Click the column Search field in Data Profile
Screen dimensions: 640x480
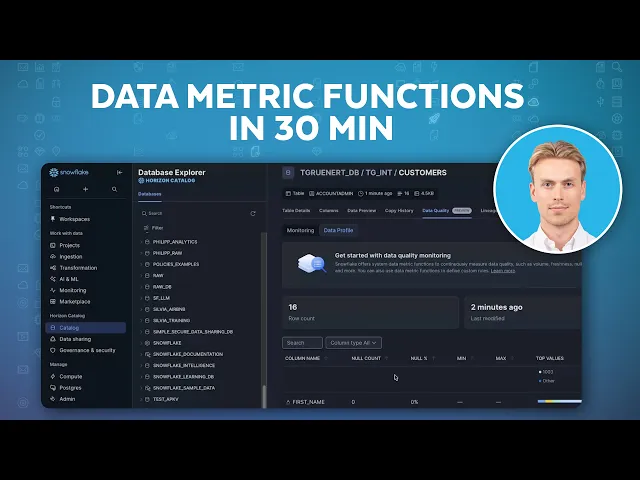click(x=302, y=343)
